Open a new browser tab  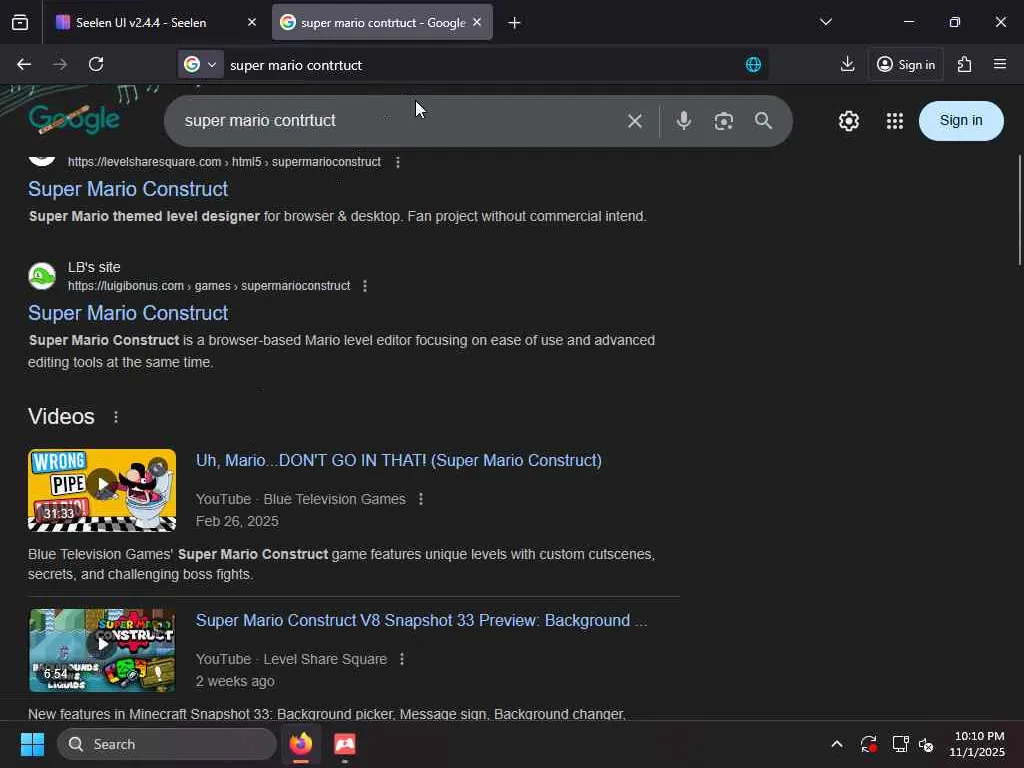(x=514, y=23)
